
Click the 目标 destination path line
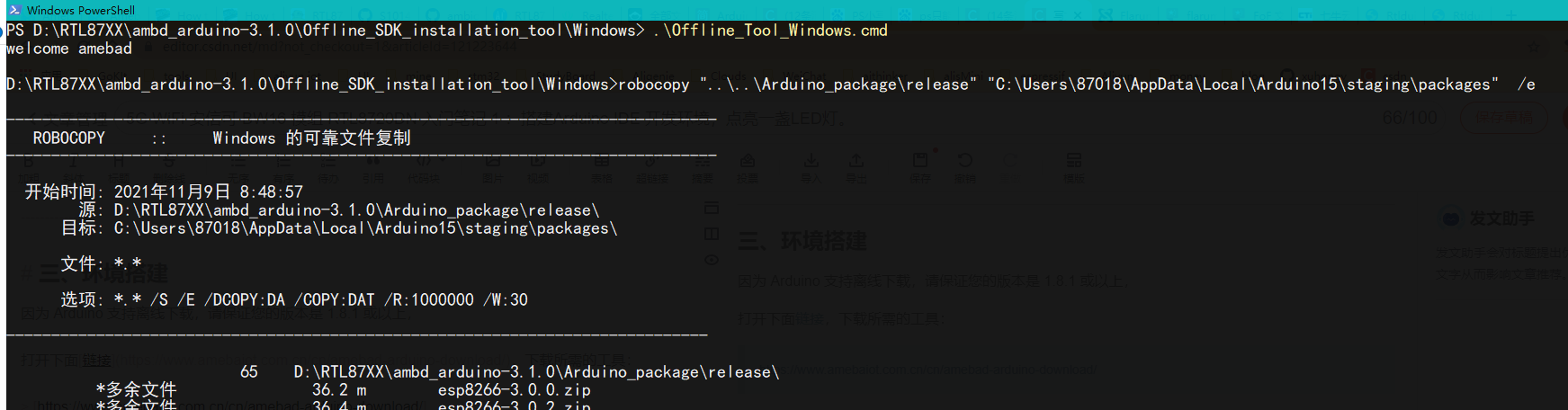pyautogui.click(x=339, y=228)
